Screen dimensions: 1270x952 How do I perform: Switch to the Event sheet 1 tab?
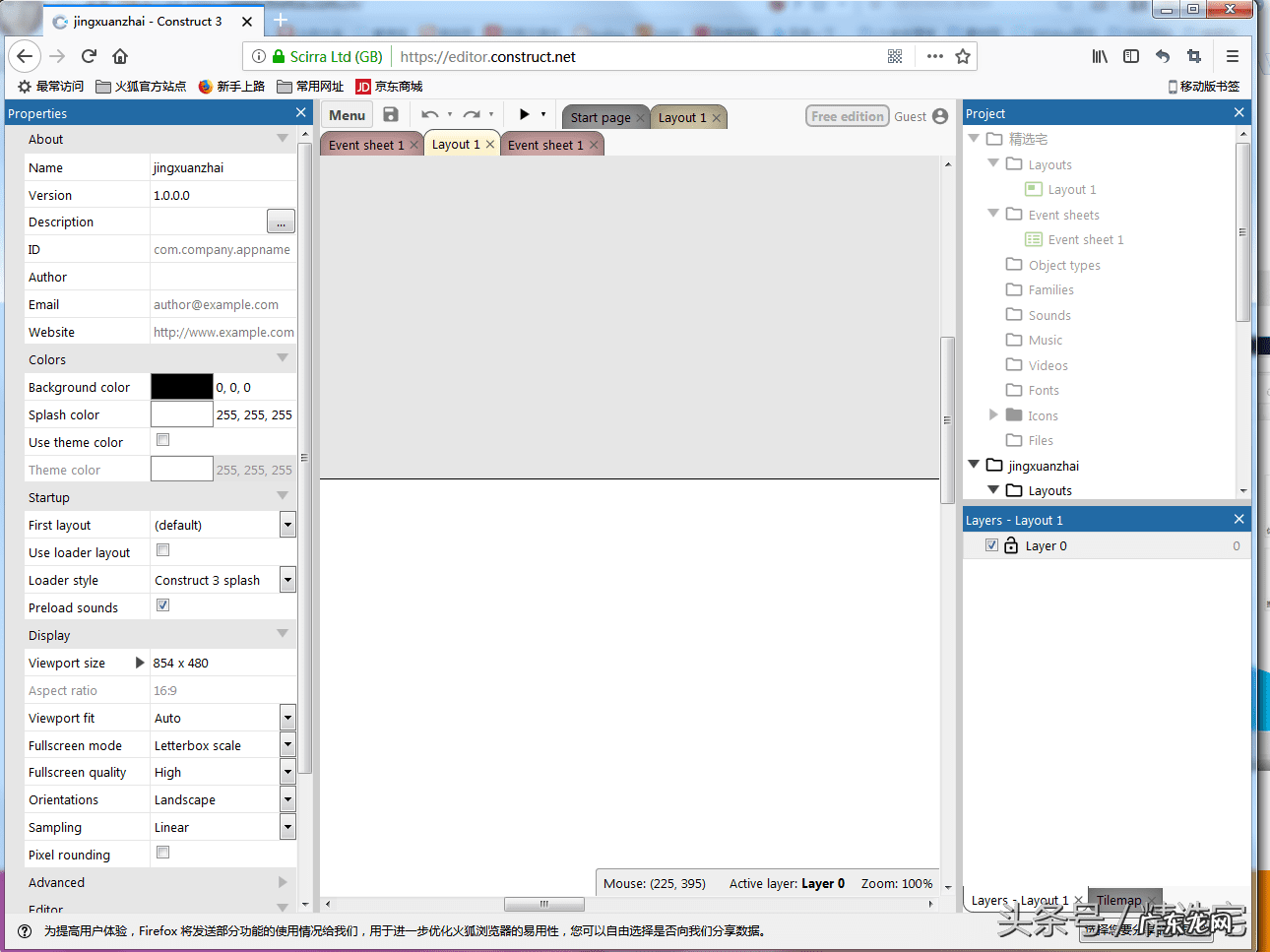click(x=365, y=145)
